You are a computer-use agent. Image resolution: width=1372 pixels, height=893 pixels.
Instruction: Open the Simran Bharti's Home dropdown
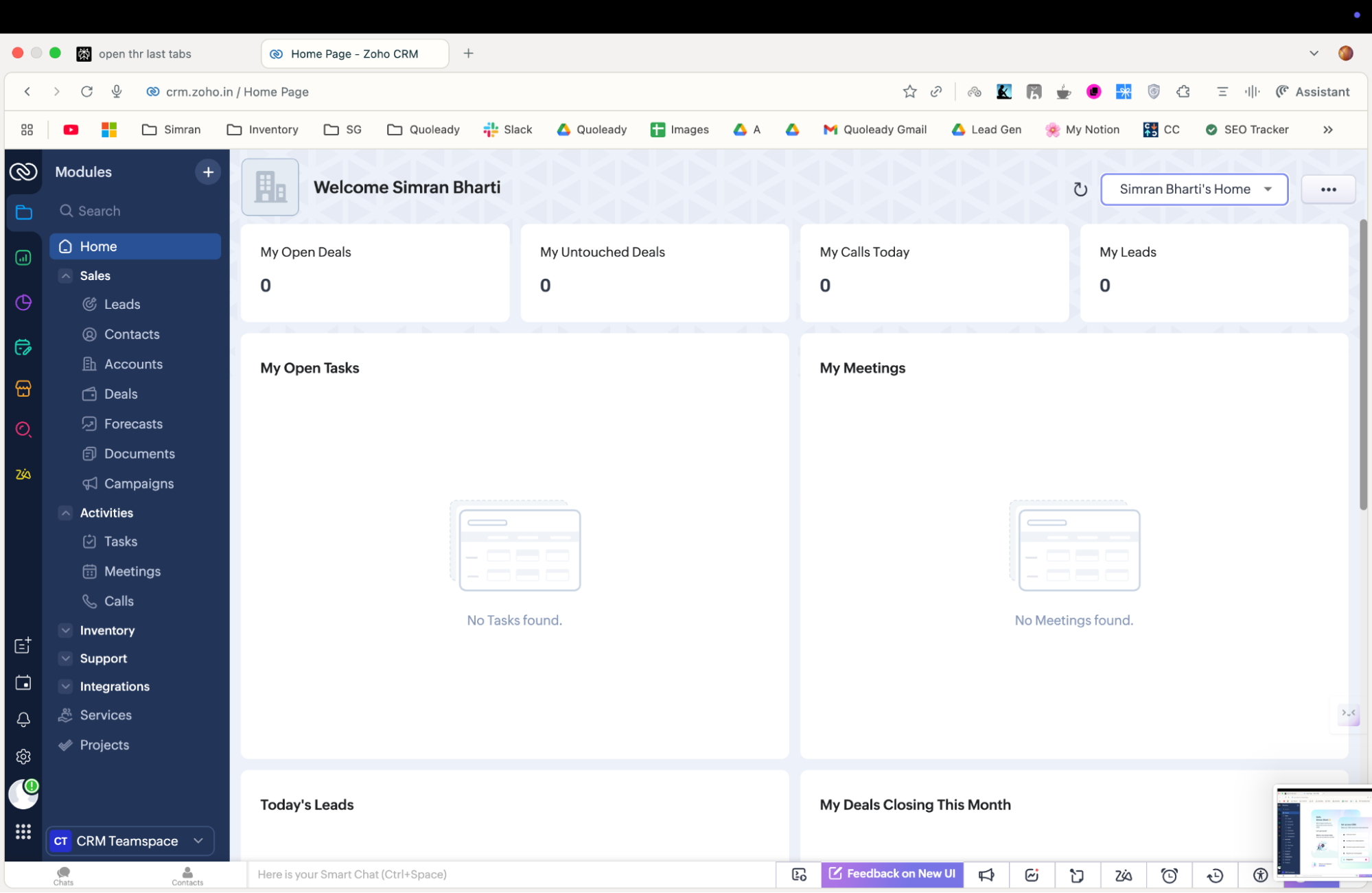point(1194,189)
